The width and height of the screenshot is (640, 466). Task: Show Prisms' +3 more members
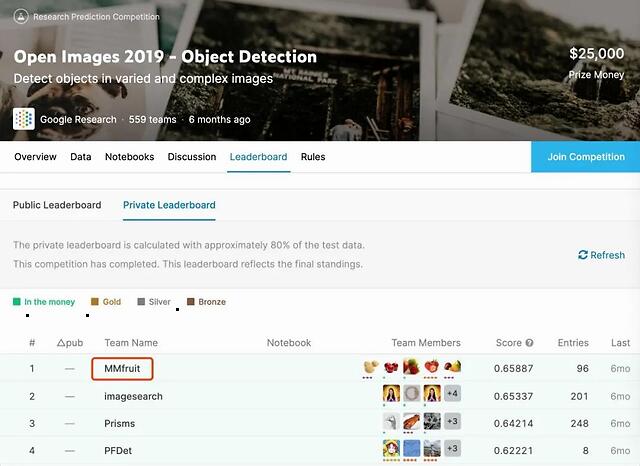pyautogui.click(x=452, y=421)
